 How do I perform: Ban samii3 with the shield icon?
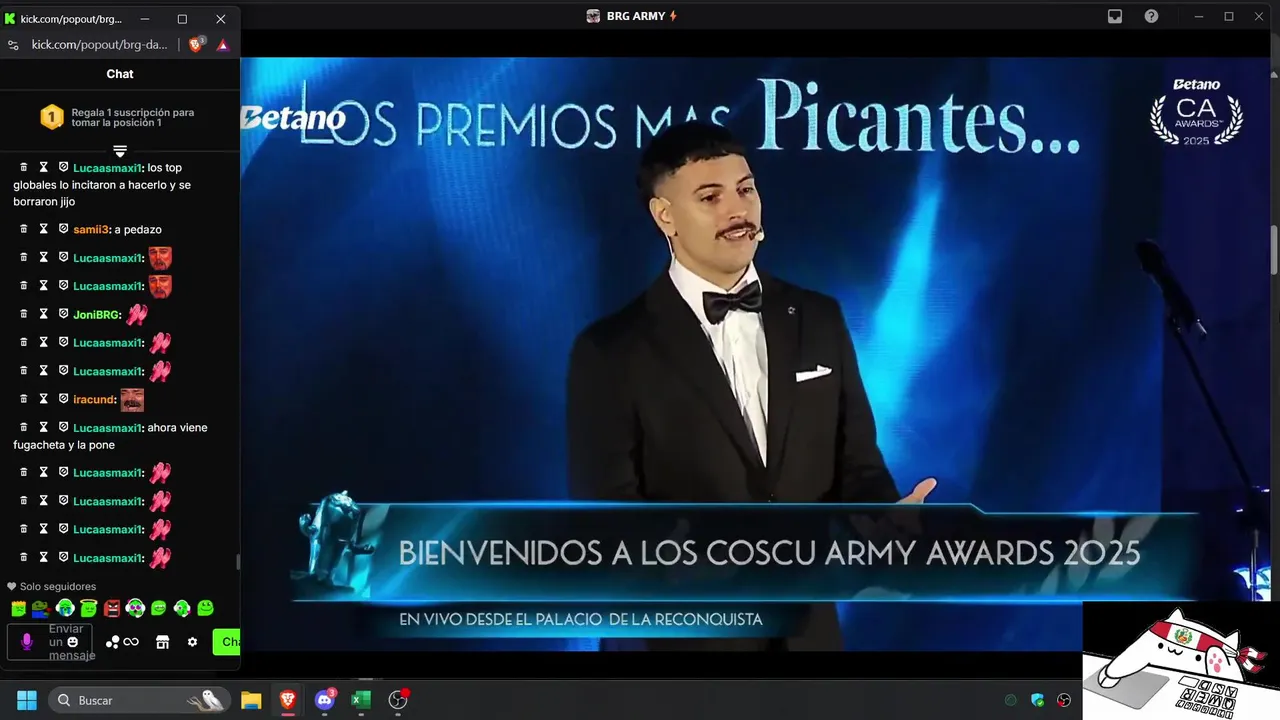[63, 229]
